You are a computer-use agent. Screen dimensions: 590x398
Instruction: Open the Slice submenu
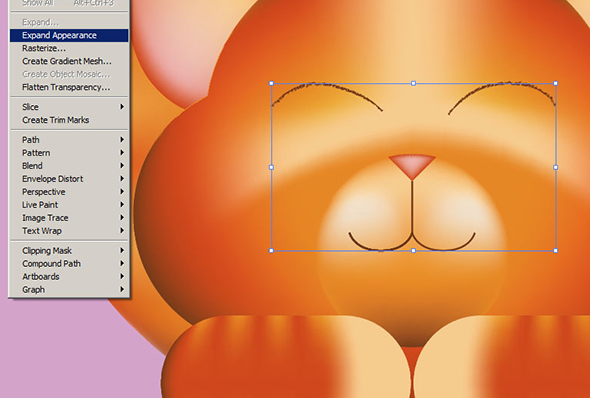[x=69, y=107]
